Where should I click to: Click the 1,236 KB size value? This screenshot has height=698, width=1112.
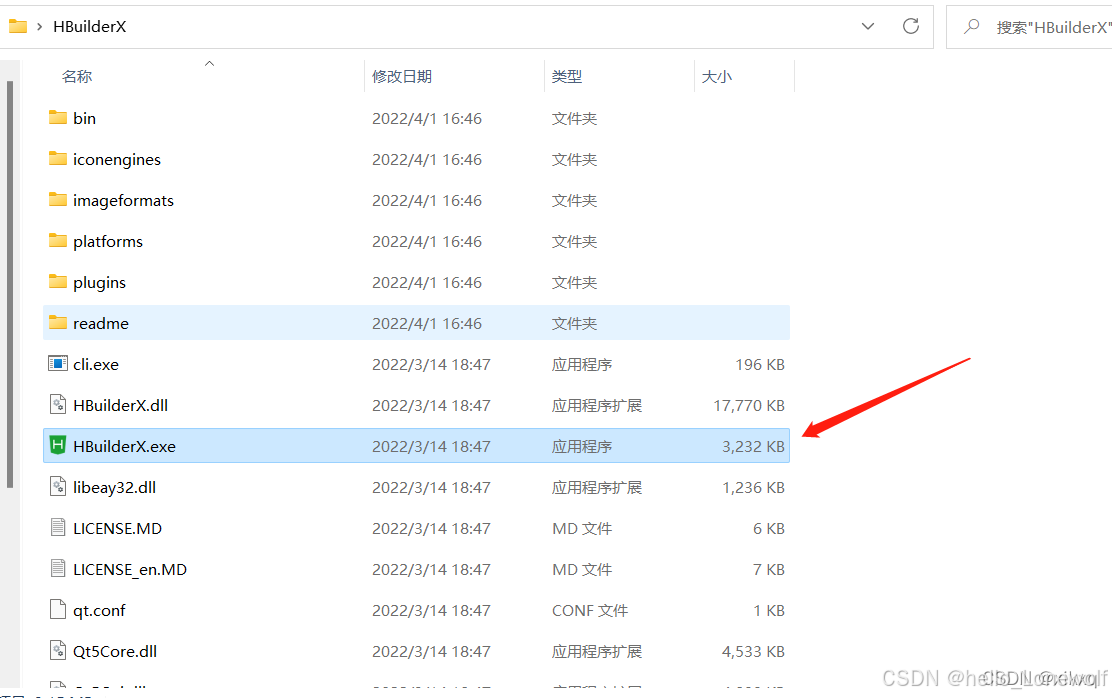[753, 487]
